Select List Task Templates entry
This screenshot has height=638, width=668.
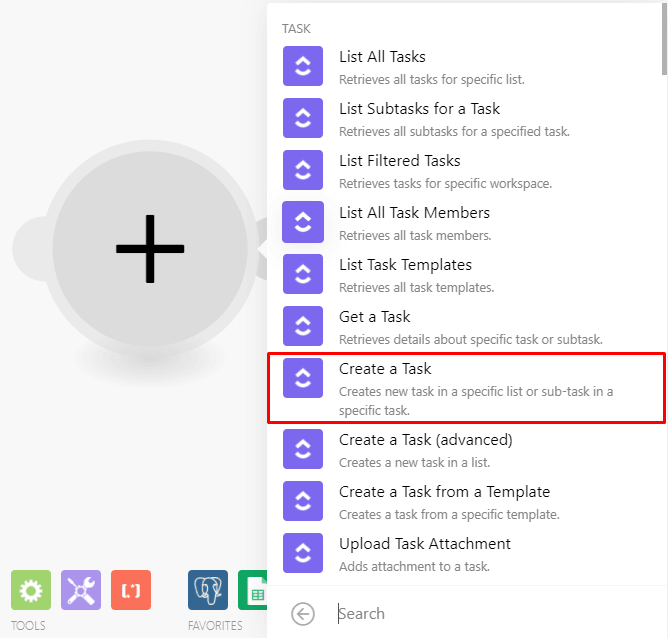(405, 265)
